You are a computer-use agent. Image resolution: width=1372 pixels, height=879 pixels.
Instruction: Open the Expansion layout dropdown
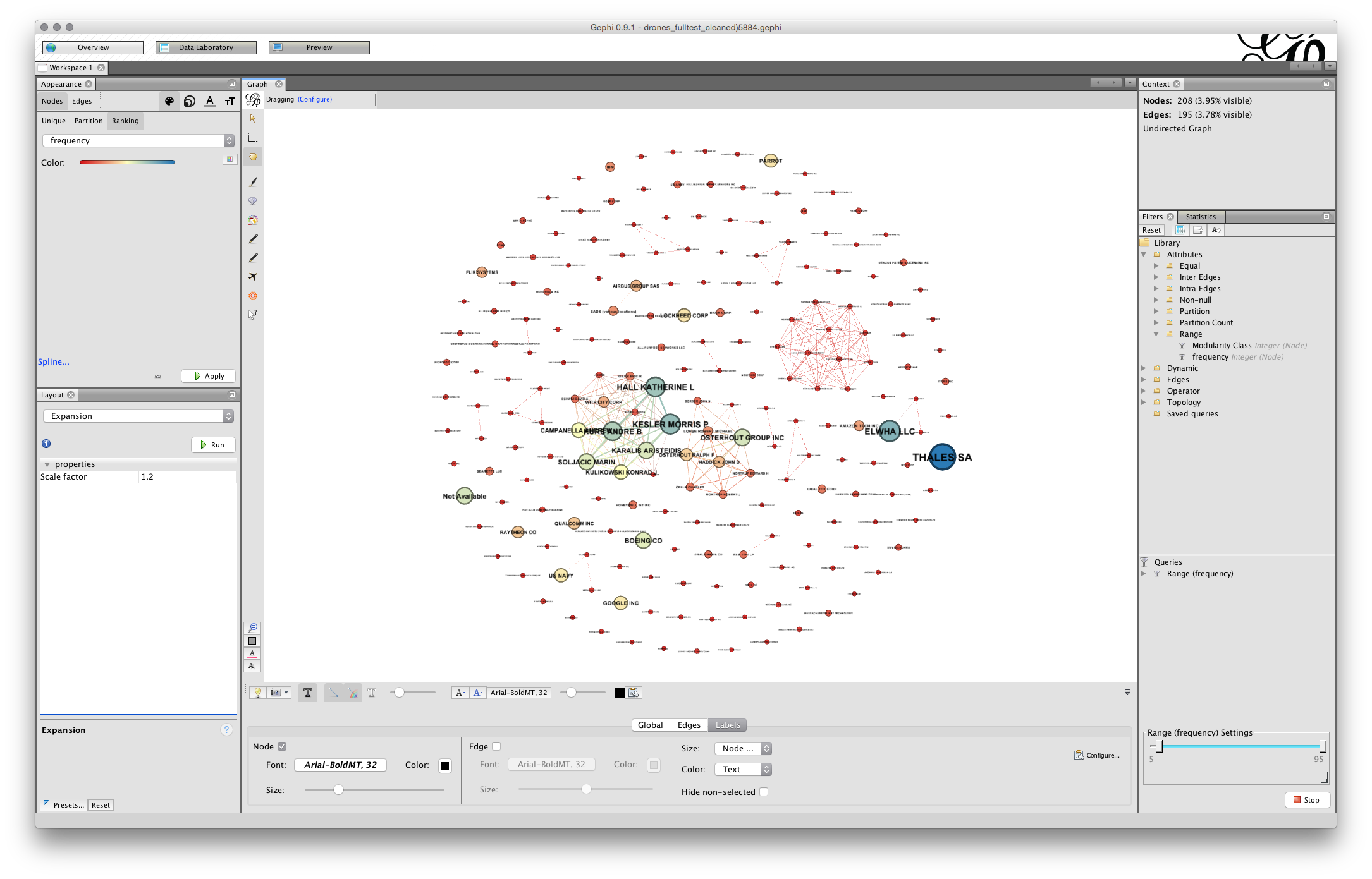(138, 416)
